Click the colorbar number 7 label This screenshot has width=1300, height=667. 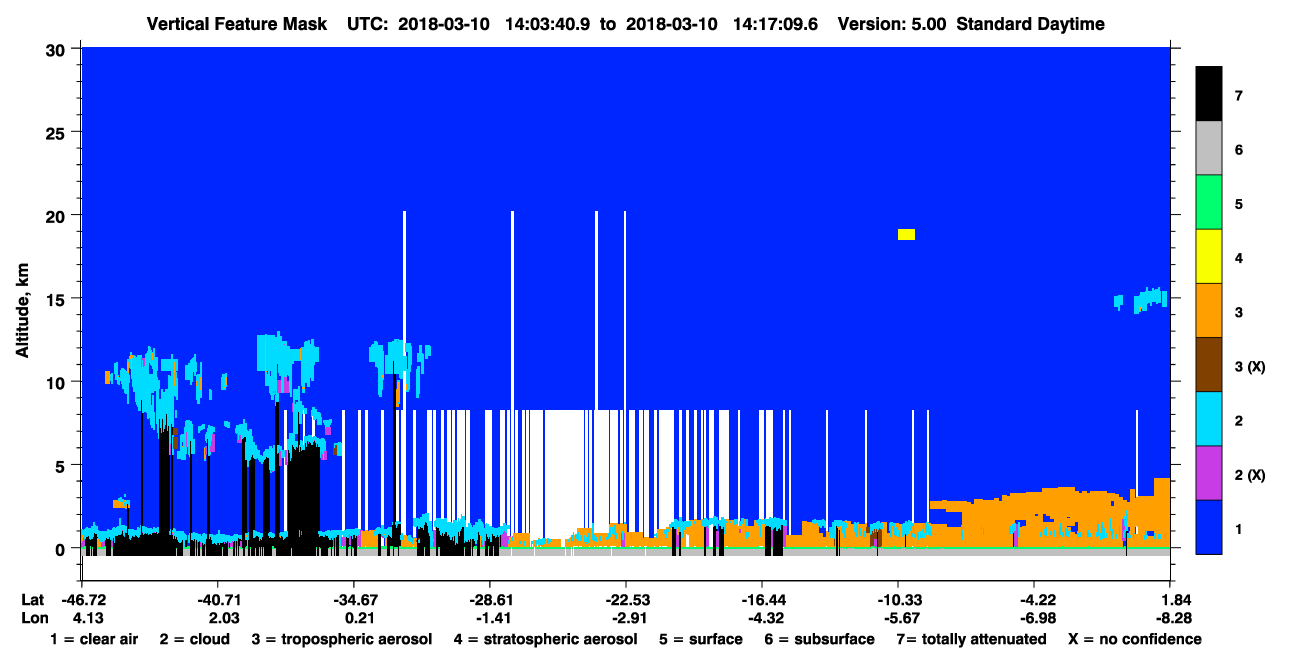click(x=1239, y=96)
